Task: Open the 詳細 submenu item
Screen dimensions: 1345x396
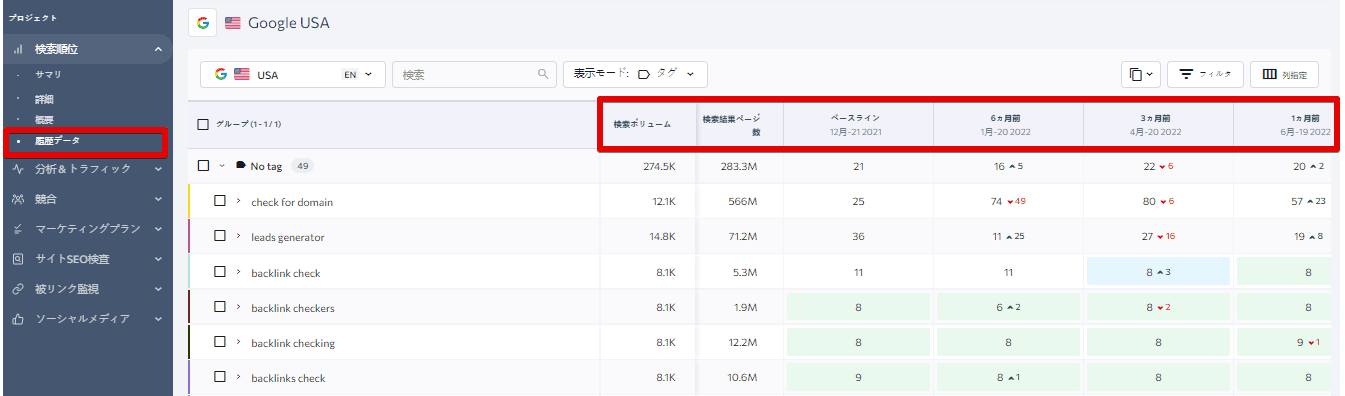Action: (x=44, y=99)
